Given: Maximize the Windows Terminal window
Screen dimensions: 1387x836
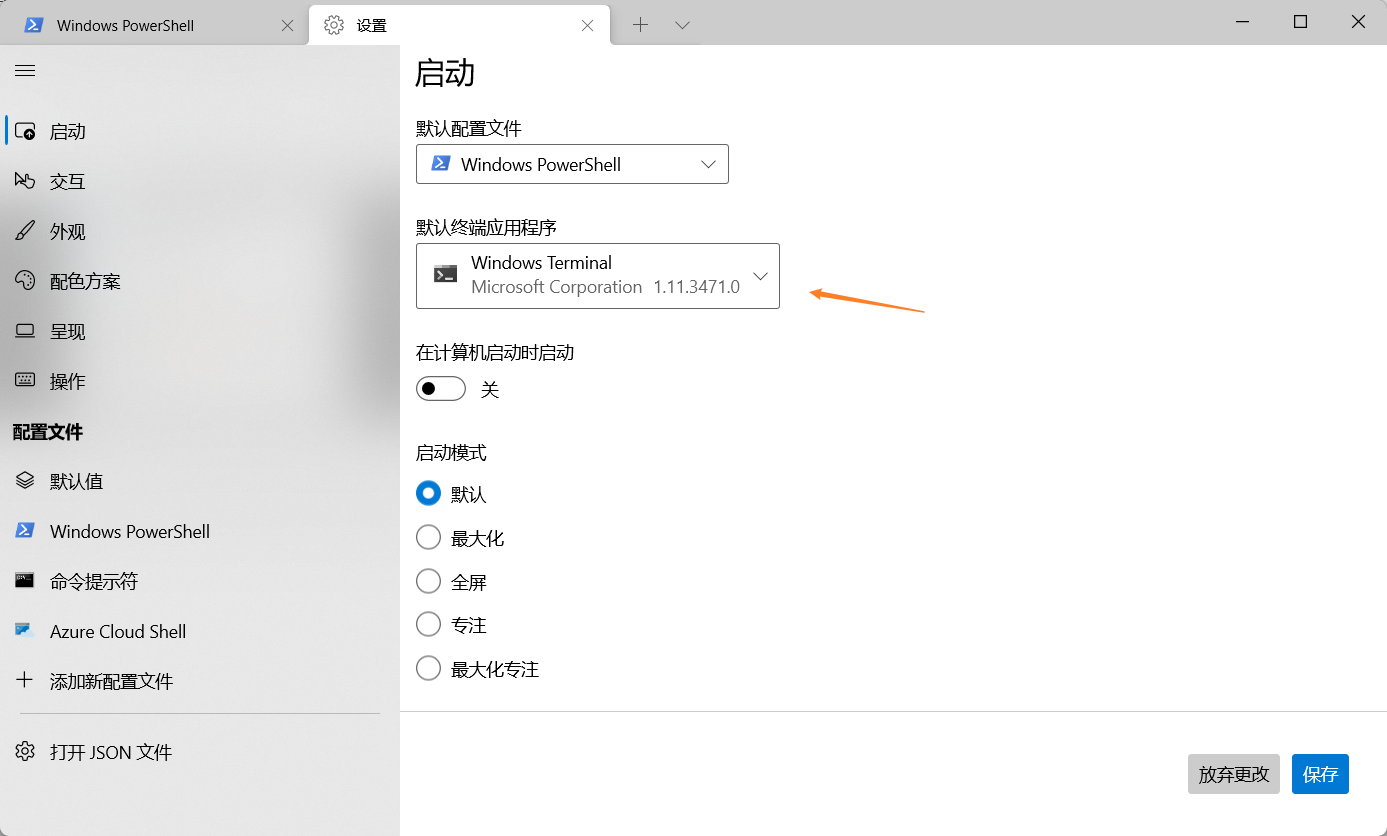Looking at the screenshot, I should tap(1300, 22).
